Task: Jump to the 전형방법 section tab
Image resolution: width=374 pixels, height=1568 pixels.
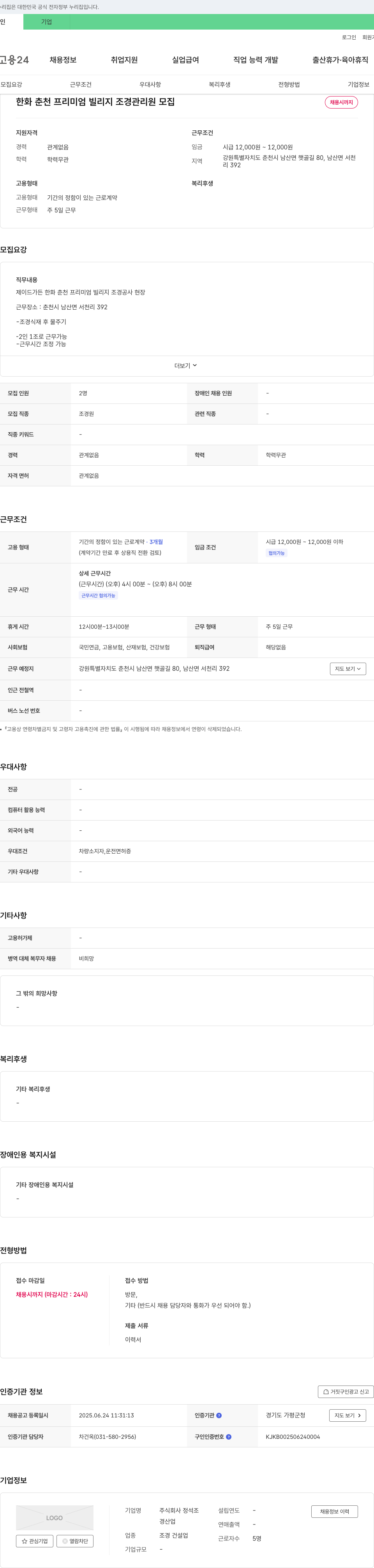Action: coord(289,84)
